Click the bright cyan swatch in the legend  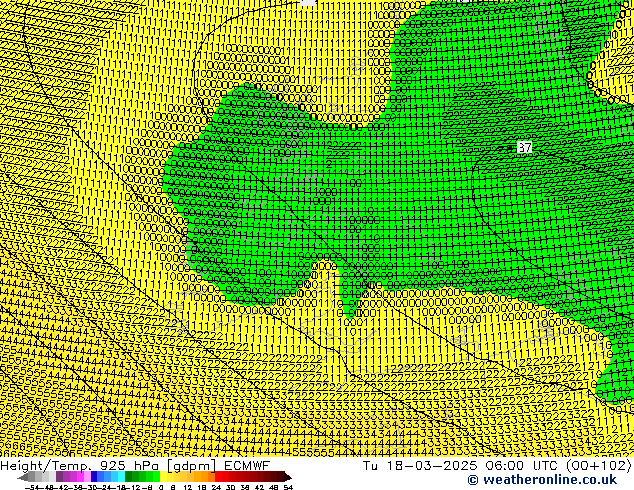click(121, 477)
